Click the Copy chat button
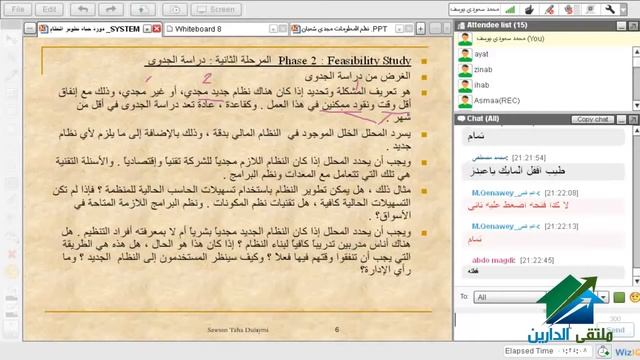The image size is (640, 360). [593, 119]
